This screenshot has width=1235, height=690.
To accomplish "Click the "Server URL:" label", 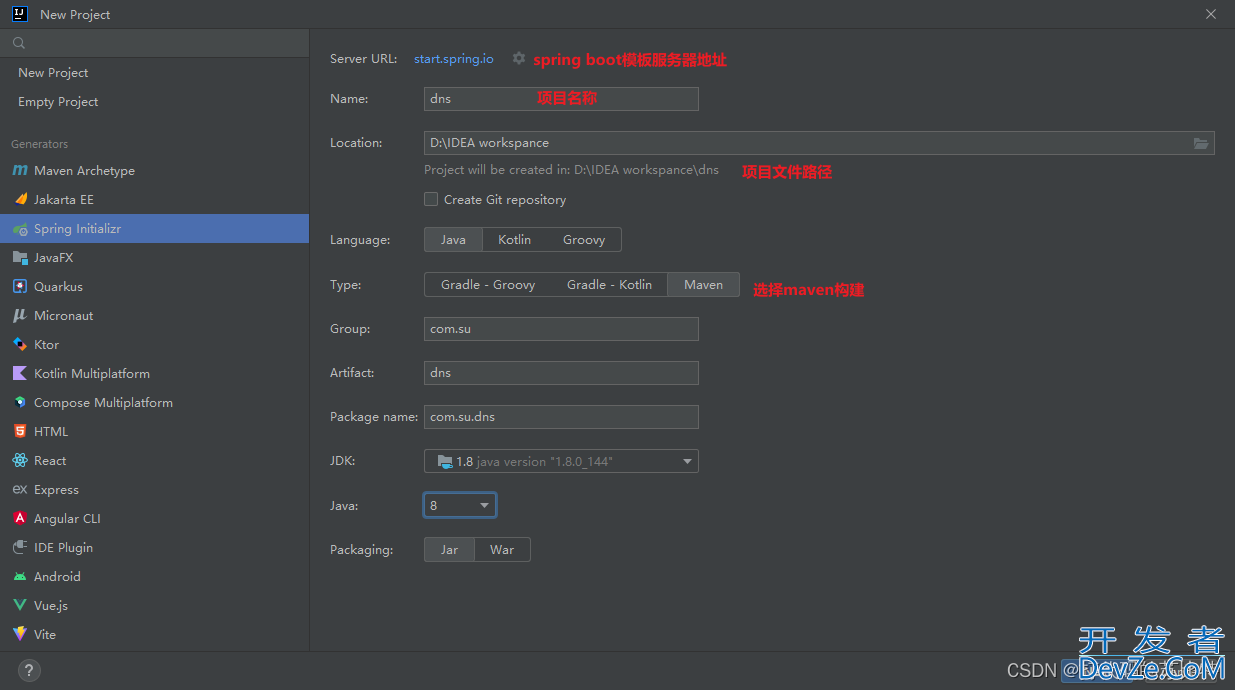I will [363, 59].
